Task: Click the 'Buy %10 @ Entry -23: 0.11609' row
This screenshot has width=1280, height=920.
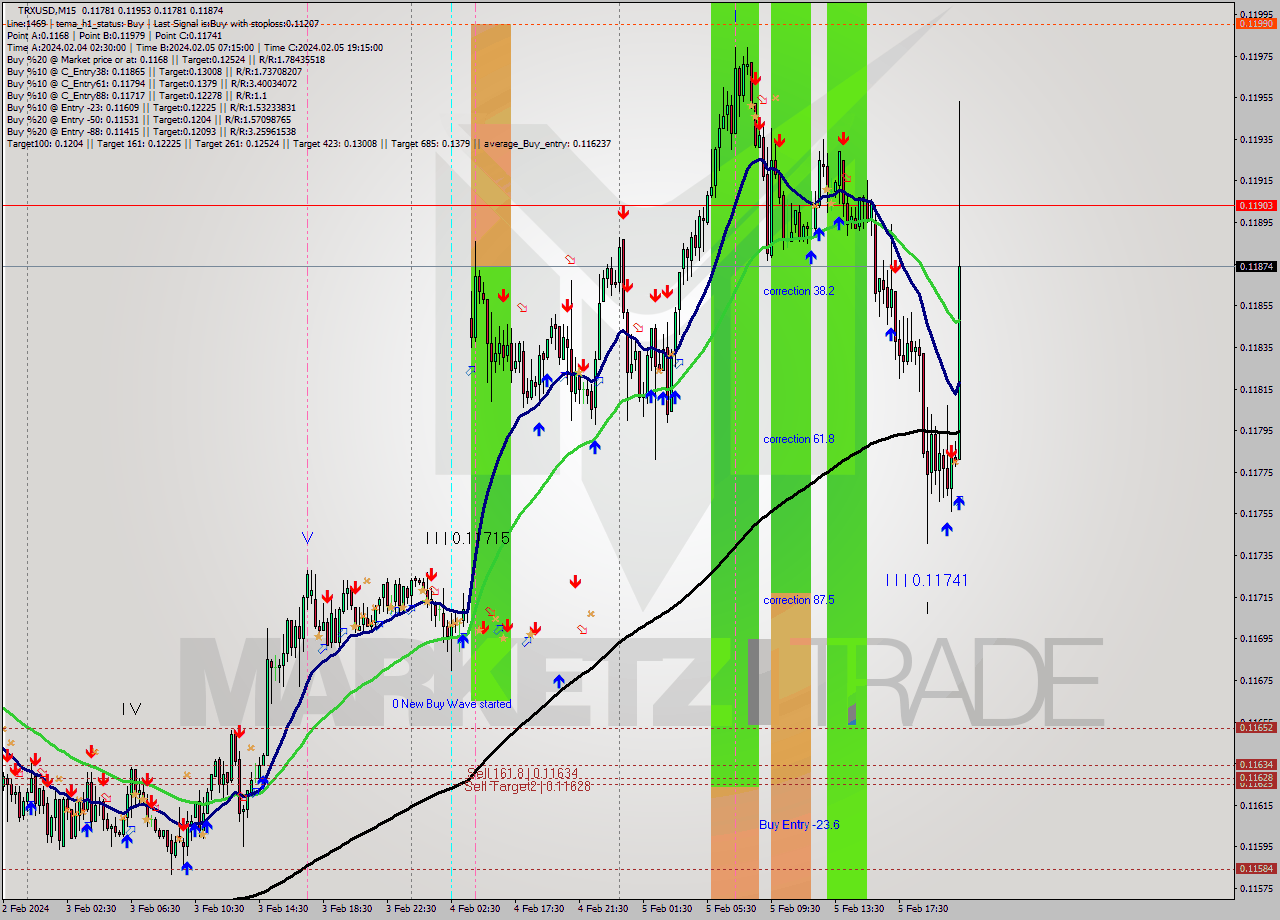Action: click(x=150, y=107)
